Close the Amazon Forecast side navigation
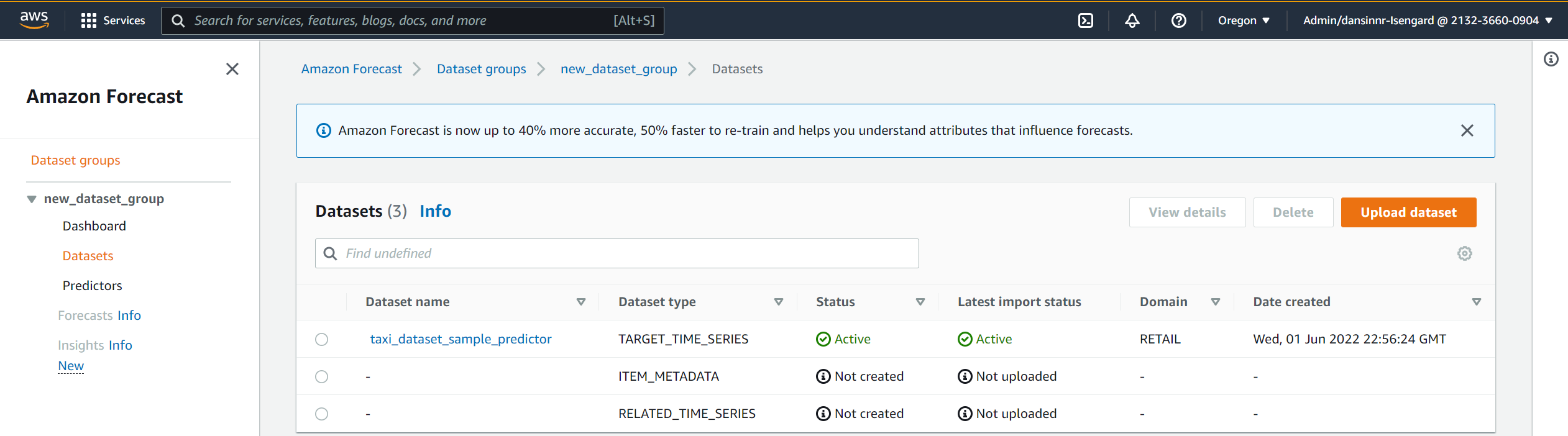 pyautogui.click(x=232, y=69)
